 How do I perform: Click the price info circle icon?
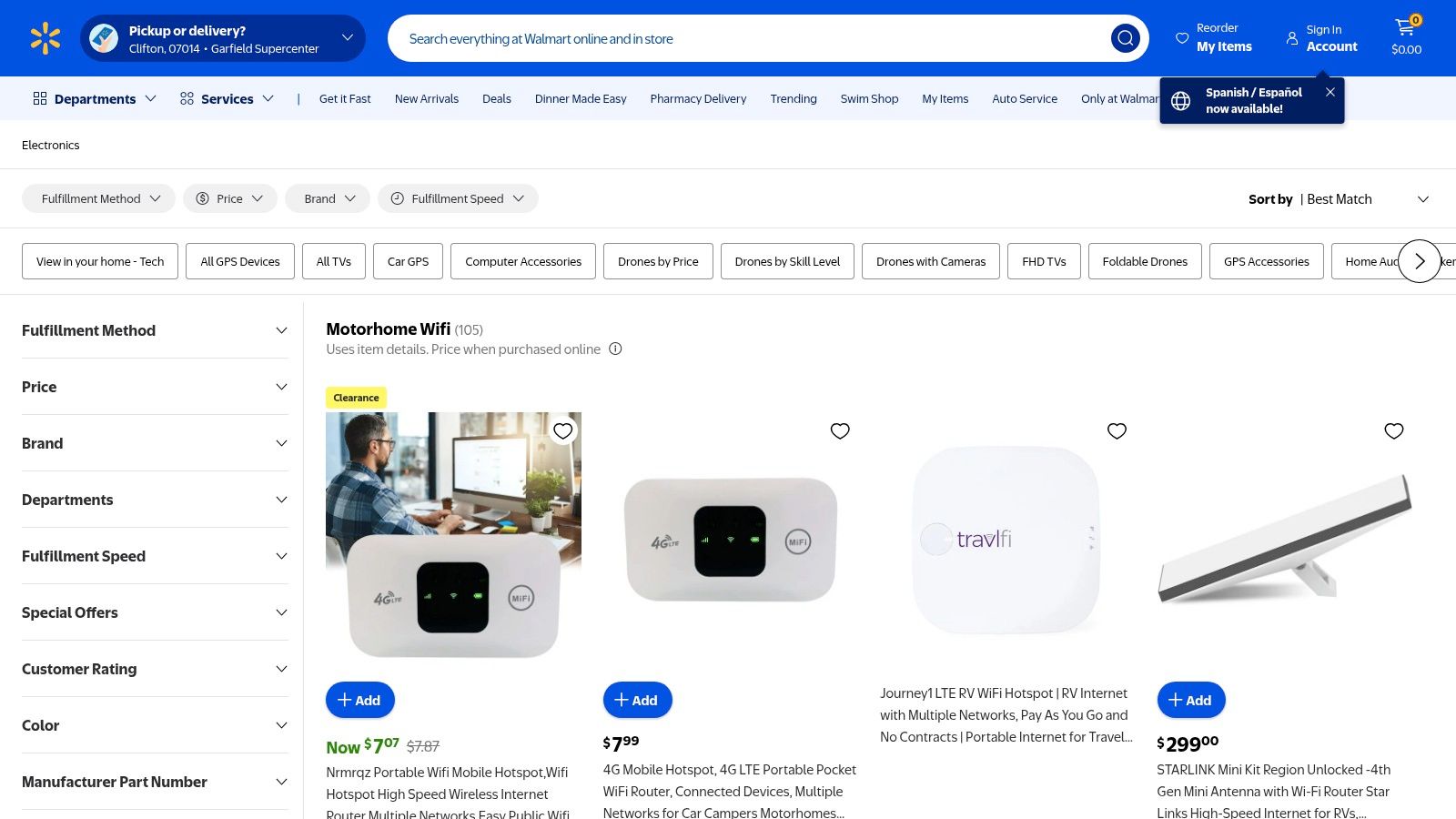(x=615, y=349)
